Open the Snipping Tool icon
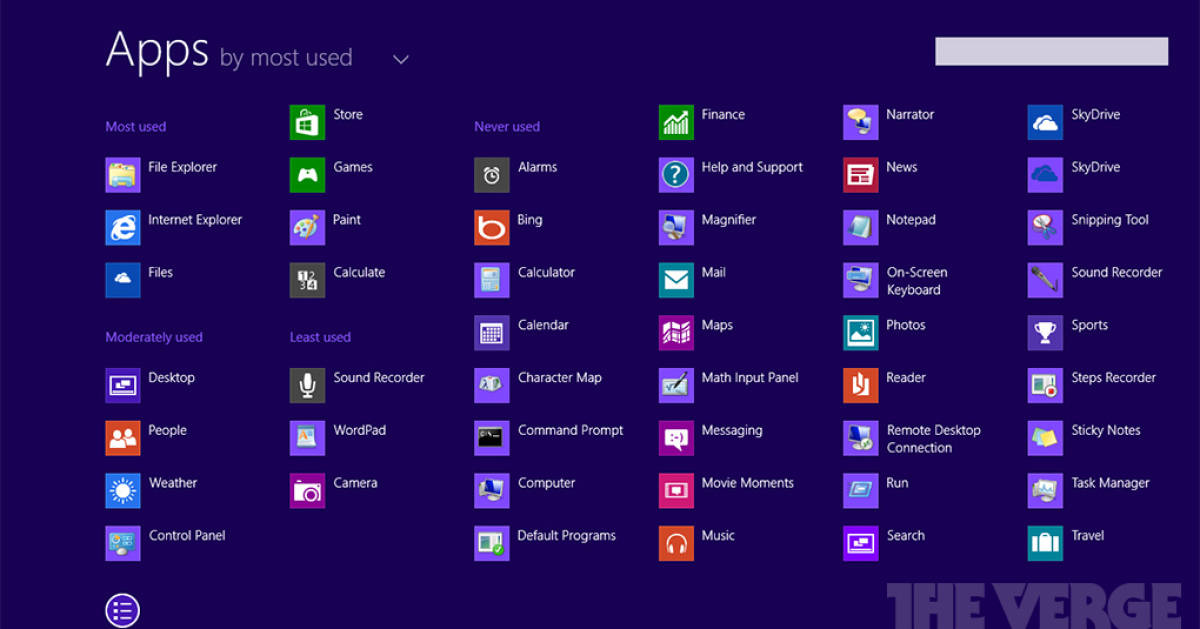 [x=1045, y=227]
